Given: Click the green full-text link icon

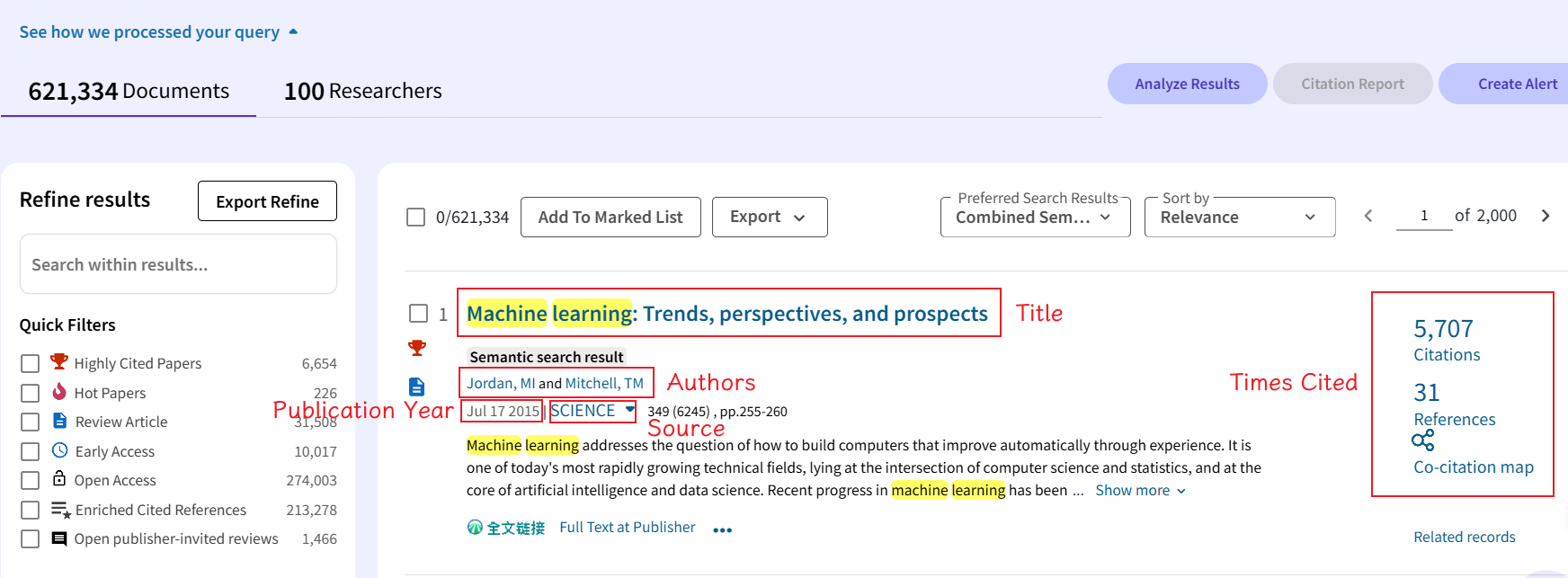Looking at the screenshot, I should pos(475,528).
